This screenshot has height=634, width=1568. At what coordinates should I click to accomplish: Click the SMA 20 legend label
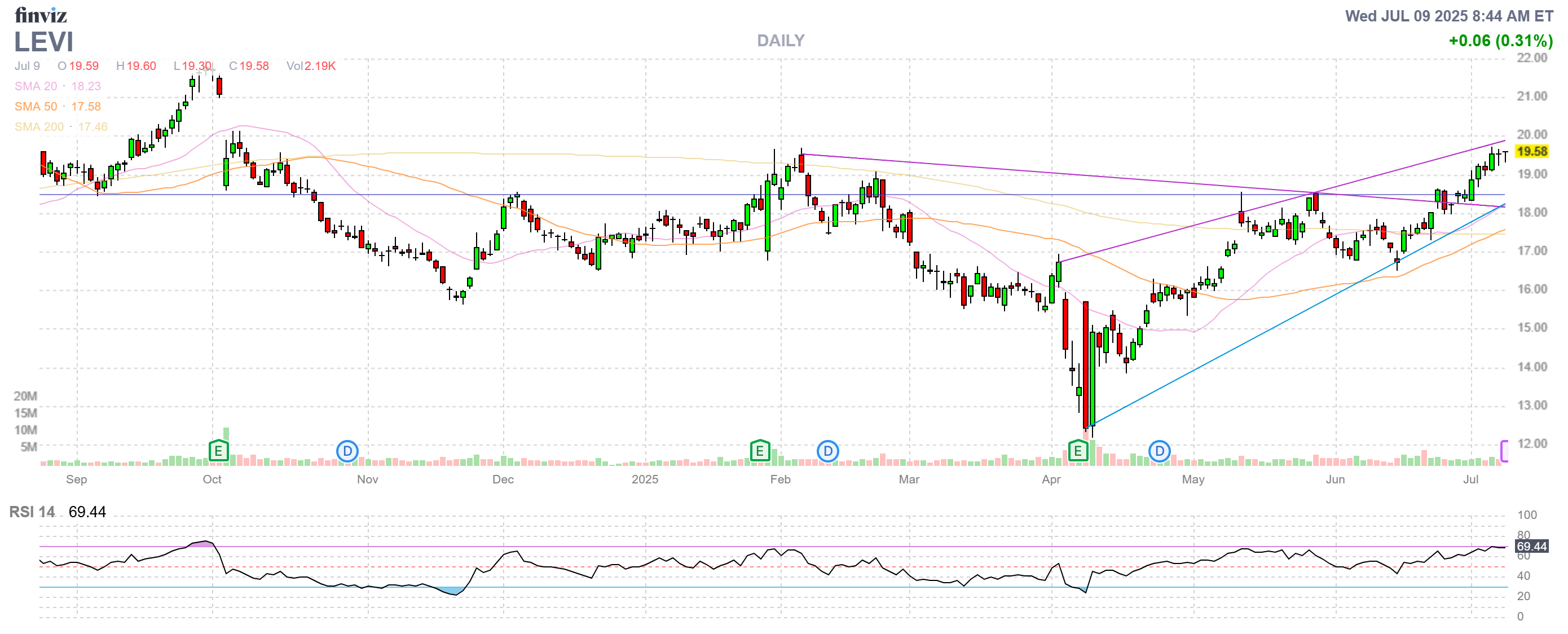pyautogui.click(x=36, y=86)
